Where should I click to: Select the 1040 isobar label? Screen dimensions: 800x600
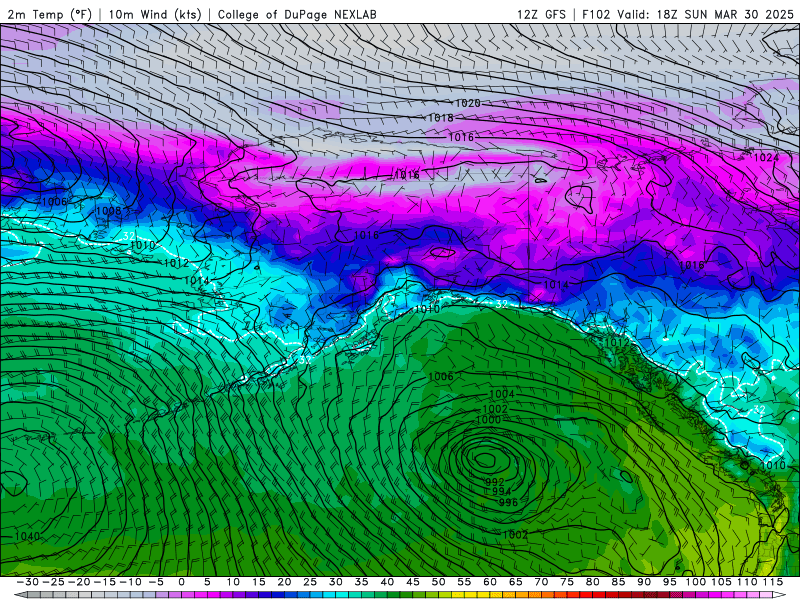coord(28,536)
